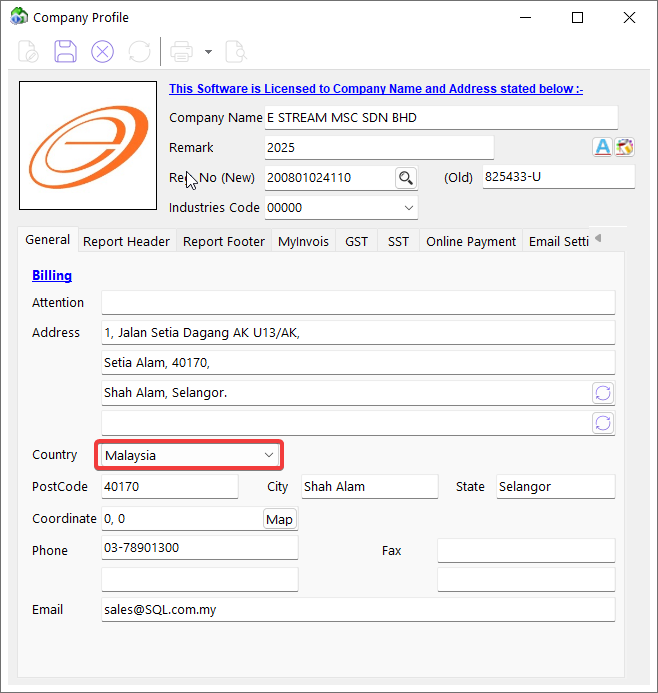Open the Report Header tab
This screenshot has width=658, height=693.
[127, 241]
